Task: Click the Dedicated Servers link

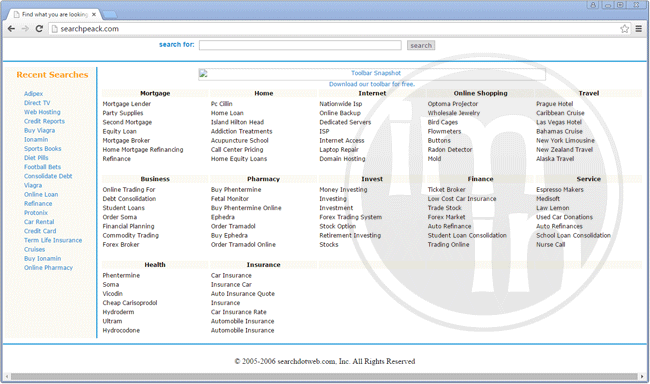Action: coord(345,122)
